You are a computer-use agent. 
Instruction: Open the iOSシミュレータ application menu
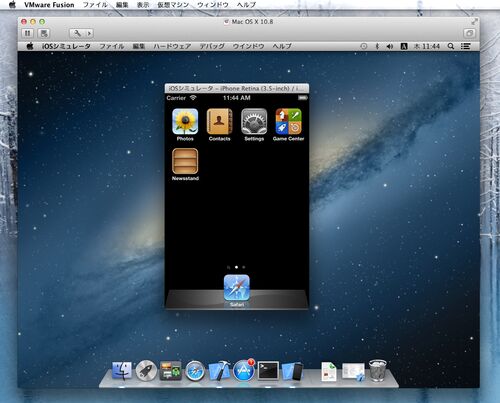point(66,46)
